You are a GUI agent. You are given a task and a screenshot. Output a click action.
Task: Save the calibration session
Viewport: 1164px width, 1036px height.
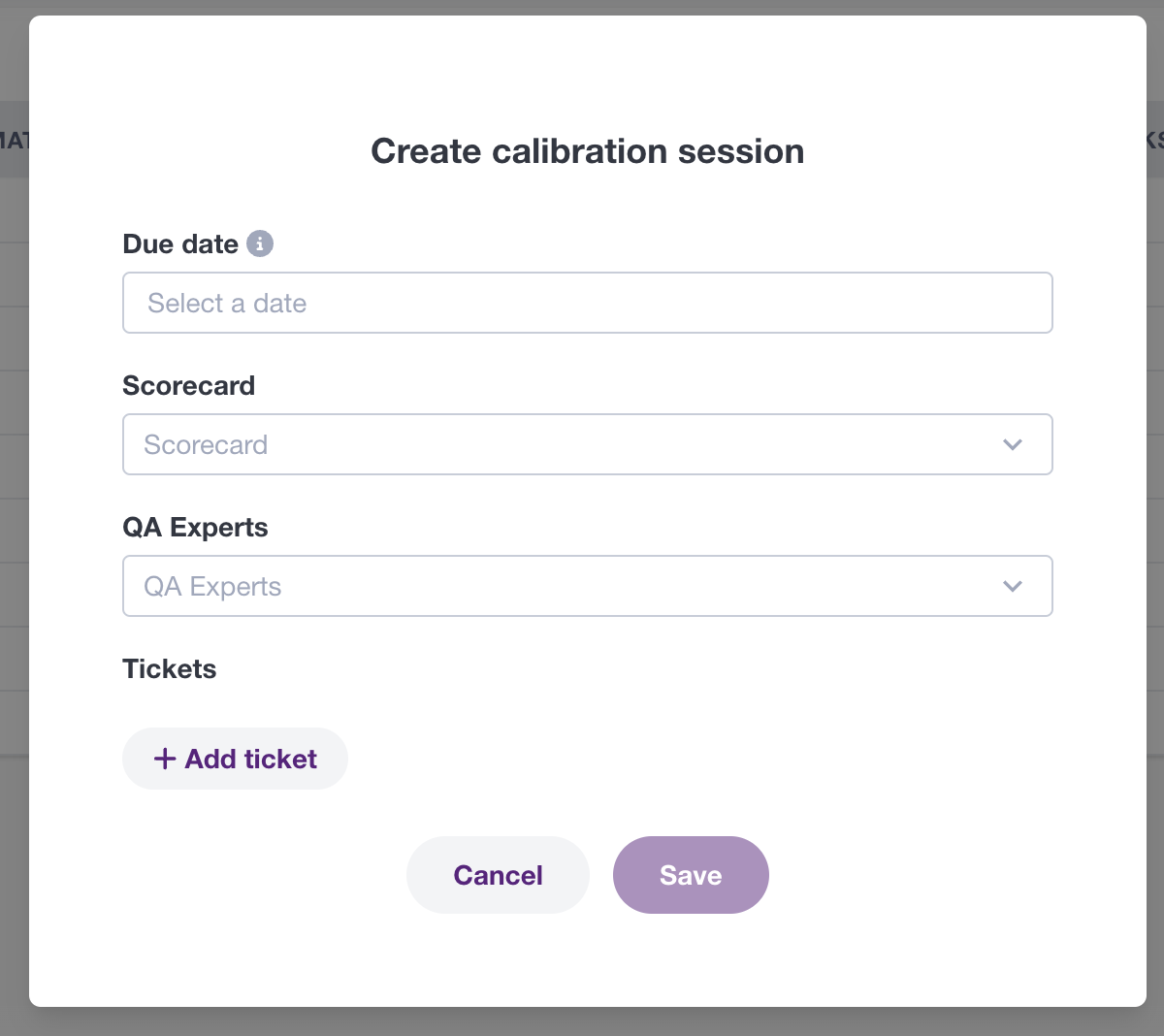pyautogui.click(x=691, y=875)
